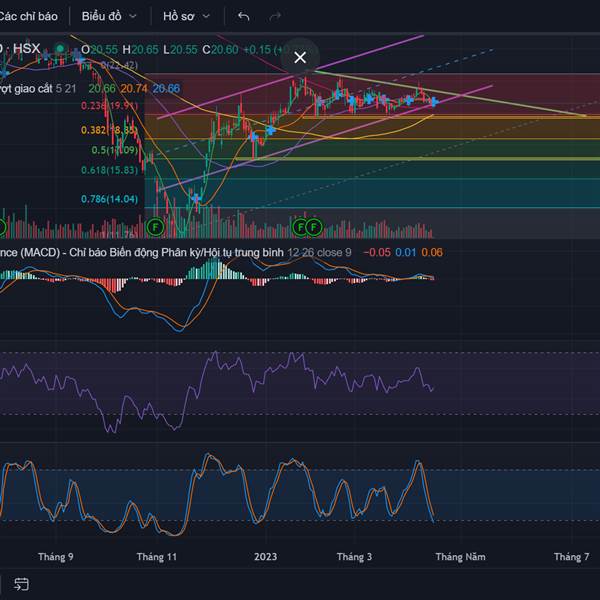Click the Tháng Năm time axis label

(461, 557)
